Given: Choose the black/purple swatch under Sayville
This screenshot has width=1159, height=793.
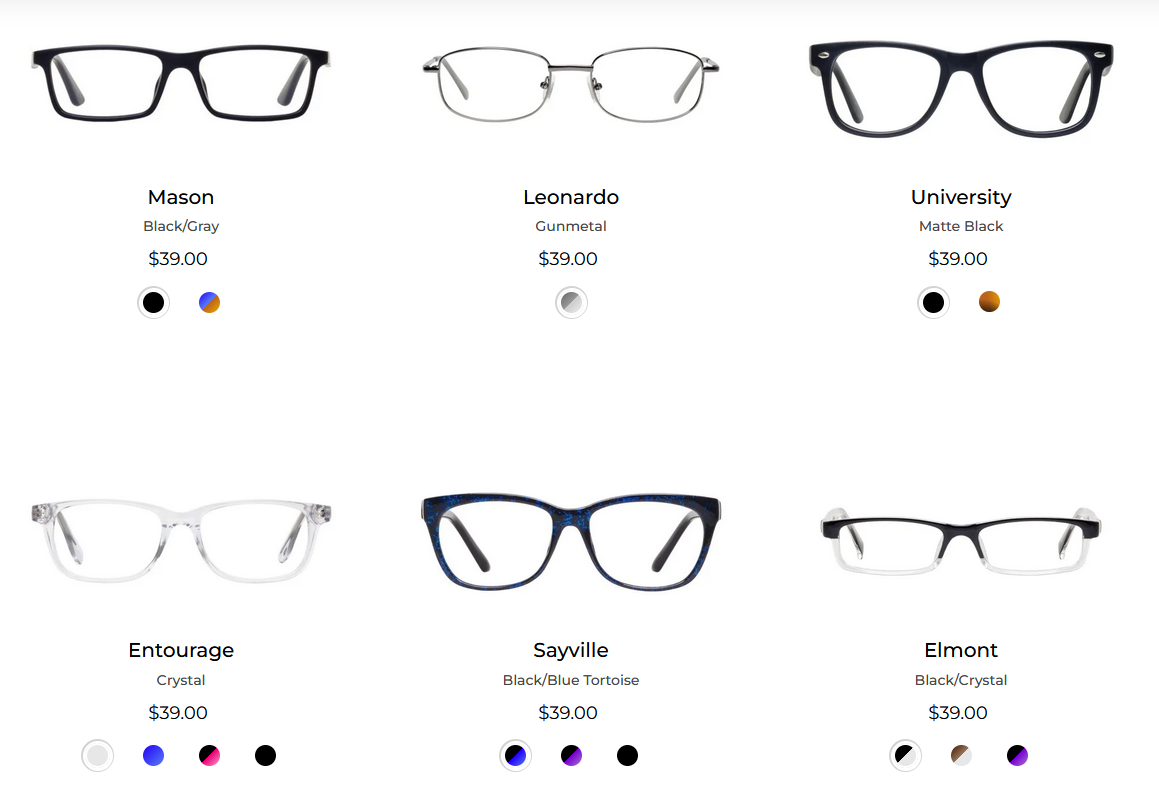Looking at the screenshot, I should (571, 755).
